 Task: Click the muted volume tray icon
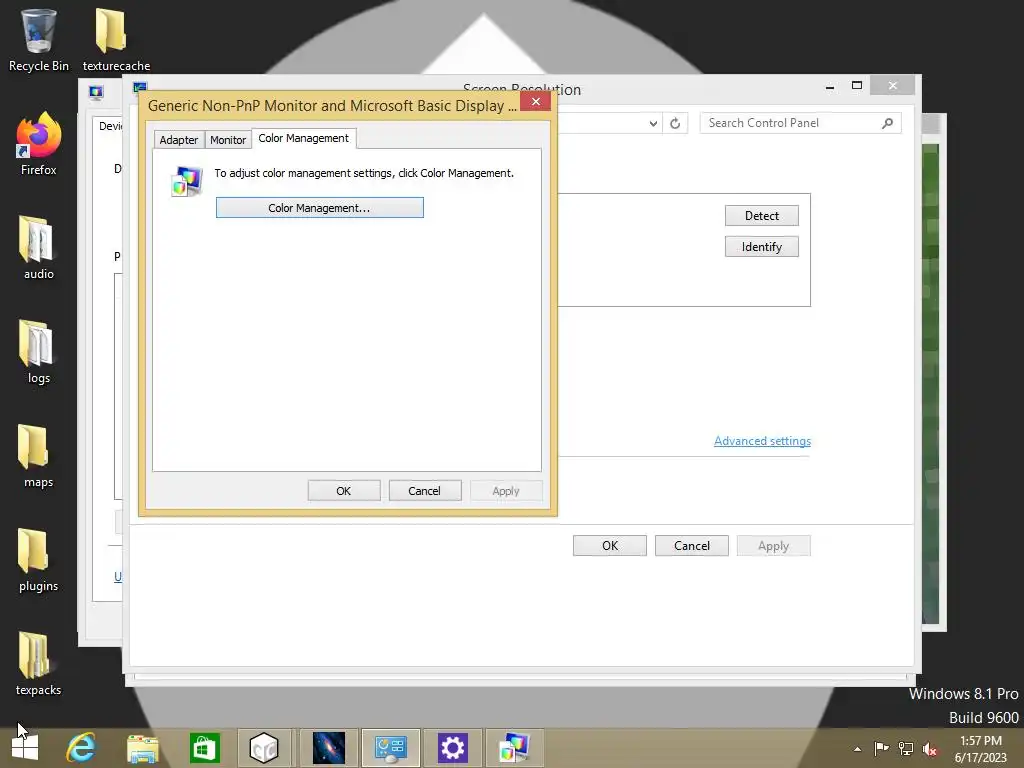[930, 749]
